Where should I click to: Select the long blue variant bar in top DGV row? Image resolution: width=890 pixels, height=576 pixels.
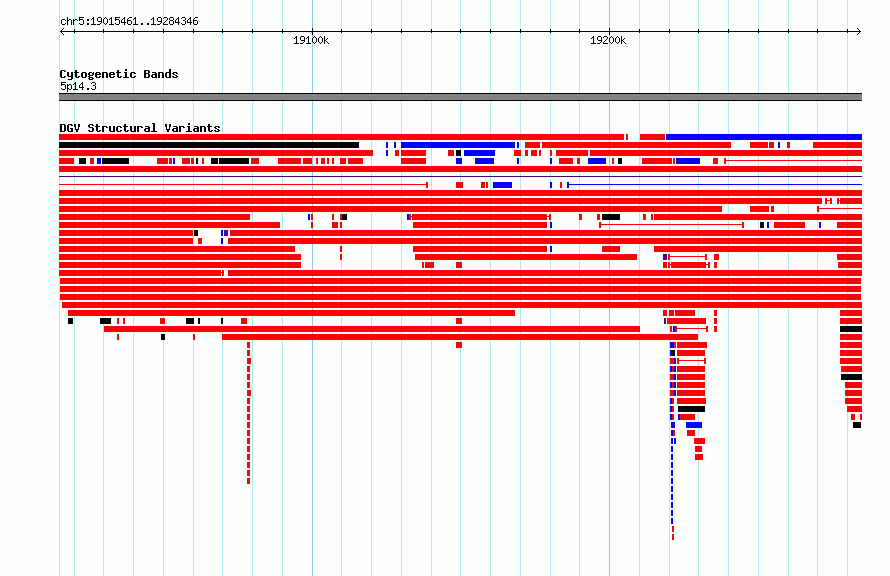[x=764, y=137]
